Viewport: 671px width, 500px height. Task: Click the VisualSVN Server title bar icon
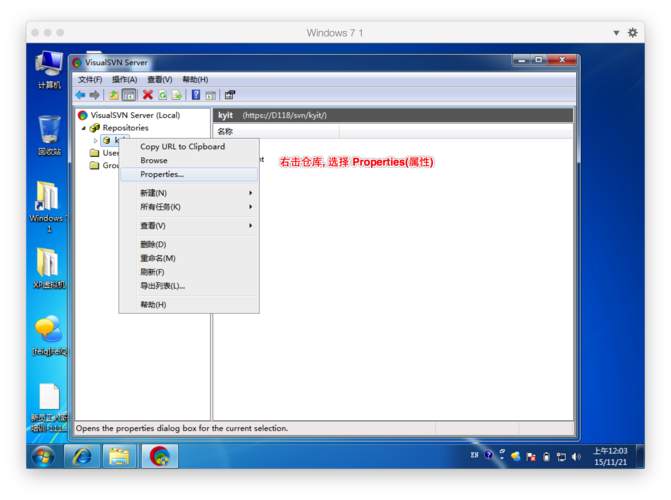(x=77, y=63)
